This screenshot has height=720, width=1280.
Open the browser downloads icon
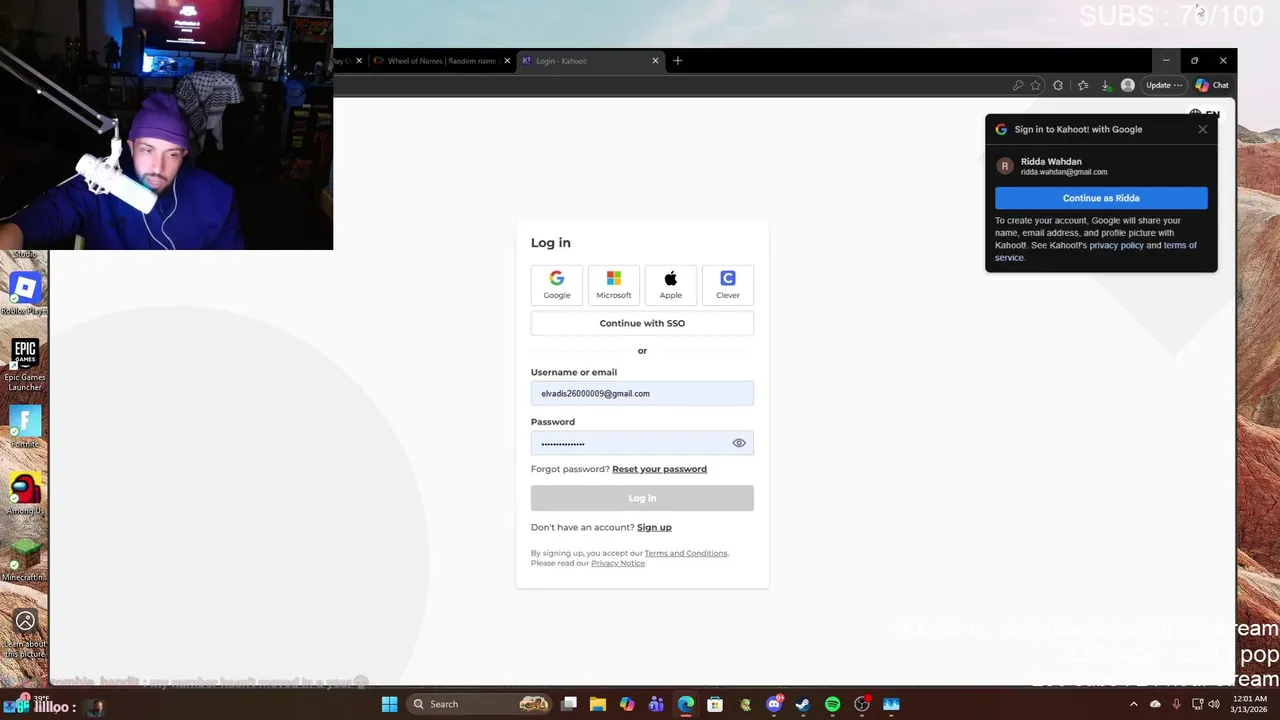click(x=1105, y=85)
